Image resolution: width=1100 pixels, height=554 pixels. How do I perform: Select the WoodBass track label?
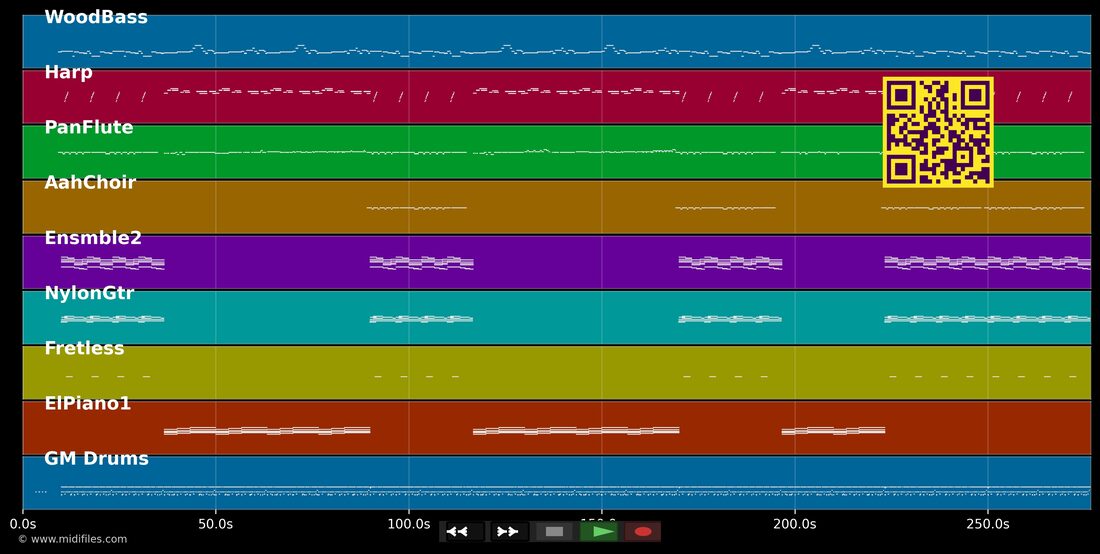tap(96, 18)
